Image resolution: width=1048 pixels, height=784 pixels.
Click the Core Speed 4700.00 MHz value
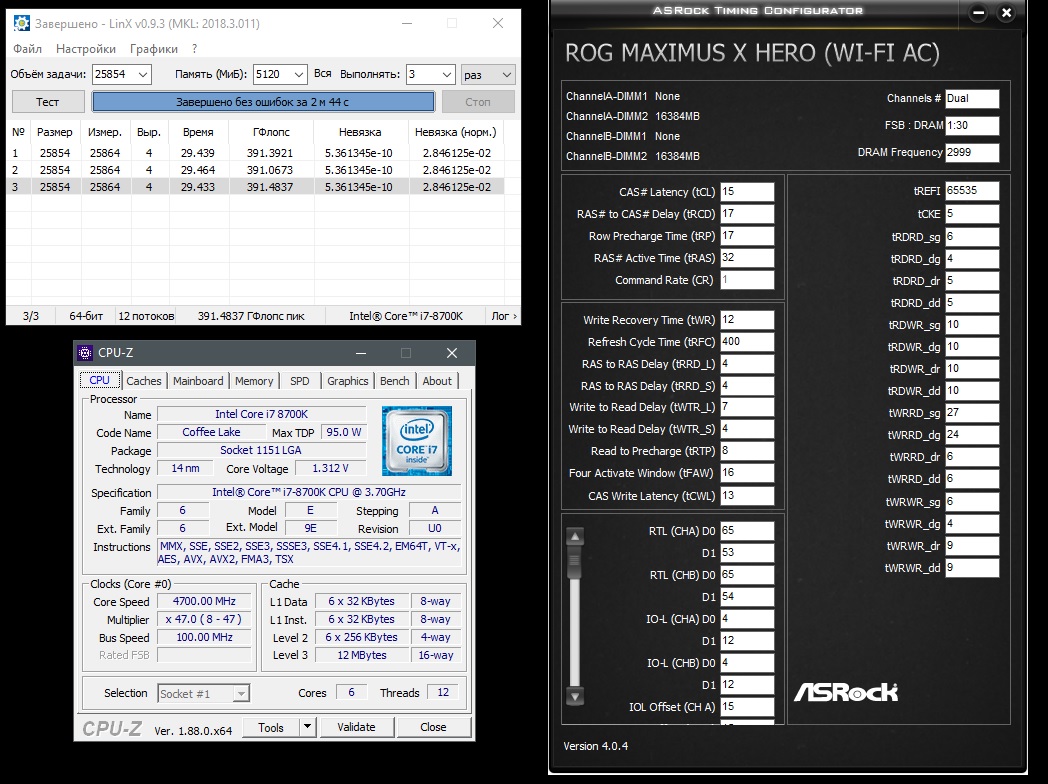[205, 602]
